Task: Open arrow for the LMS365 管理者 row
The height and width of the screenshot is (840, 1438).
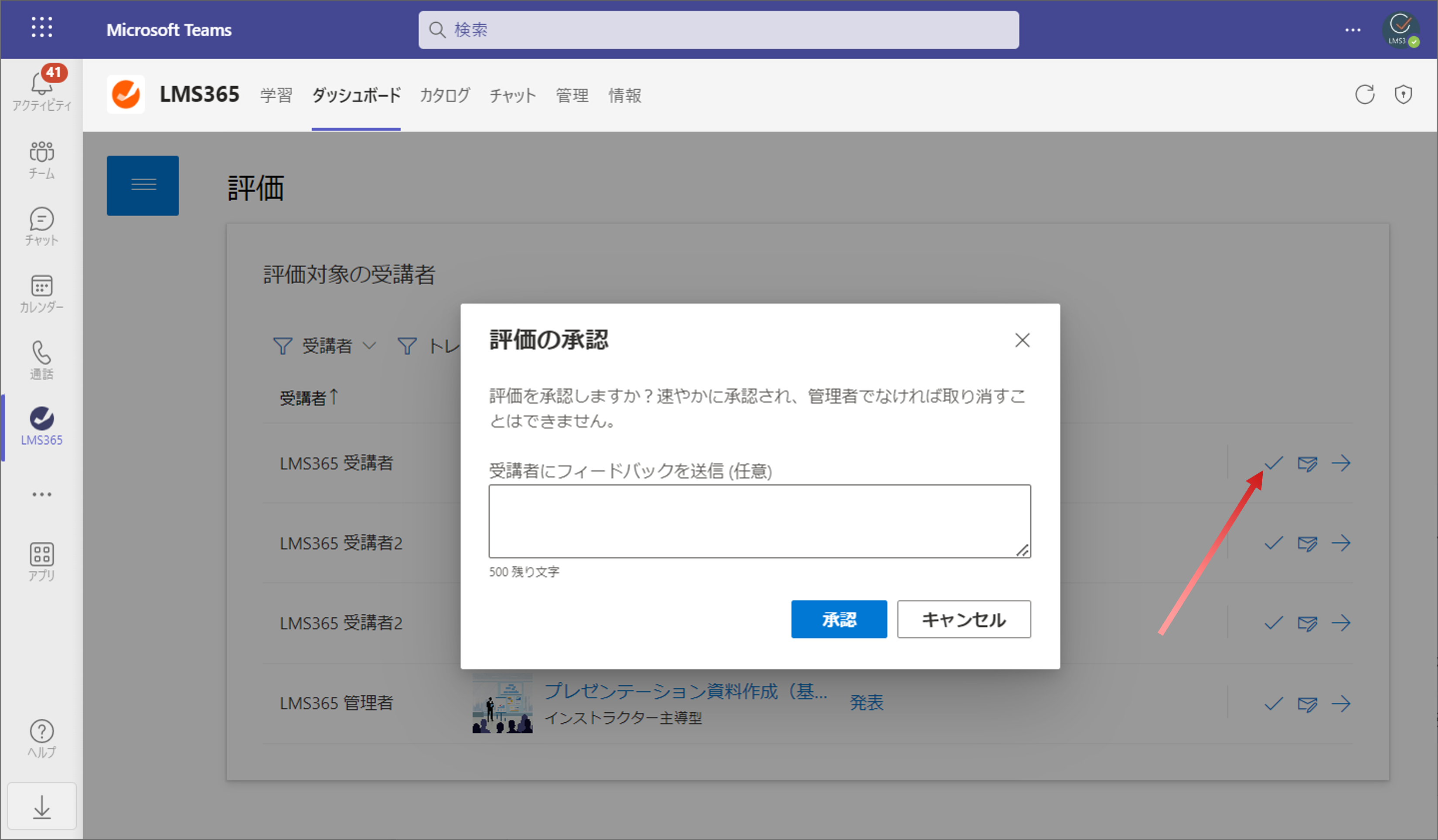Action: 1341,704
